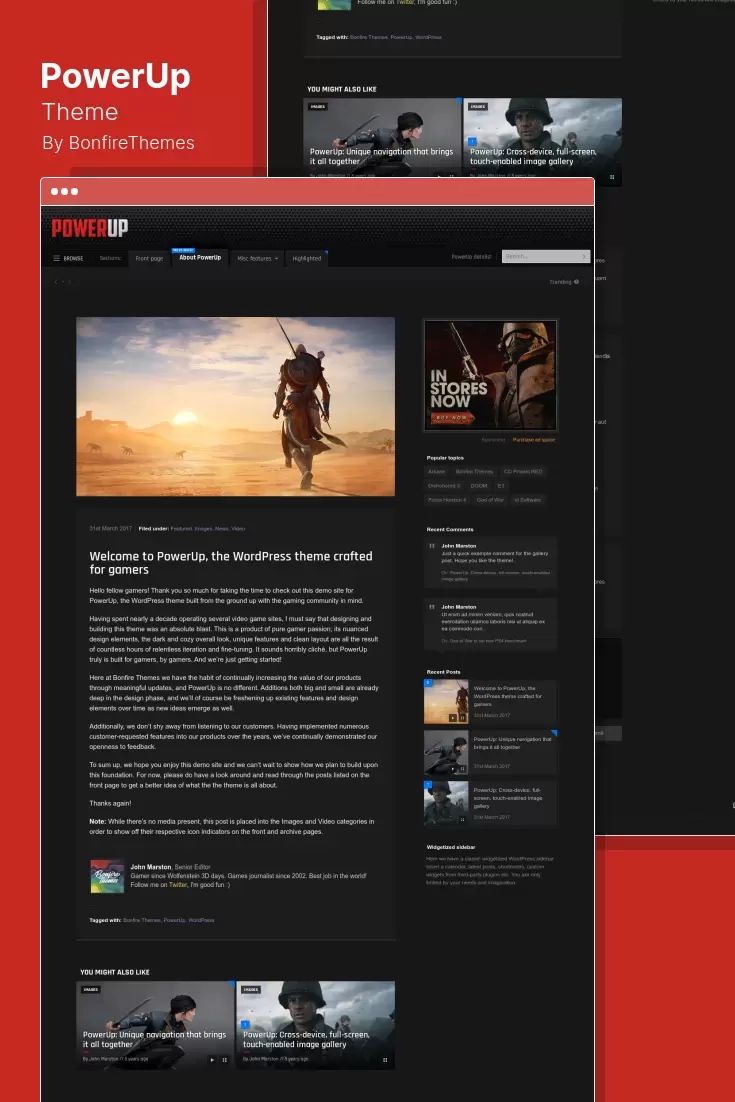The height and width of the screenshot is (1102, 735).
Task: Click the Trending info icon
Action: click(576, 282)
